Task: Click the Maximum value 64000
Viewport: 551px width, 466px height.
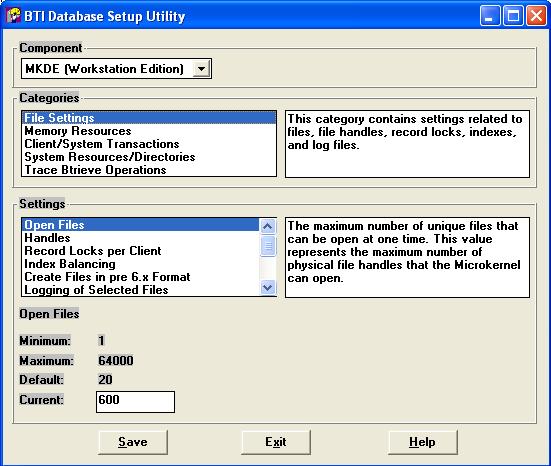Action: coord(116,361)
